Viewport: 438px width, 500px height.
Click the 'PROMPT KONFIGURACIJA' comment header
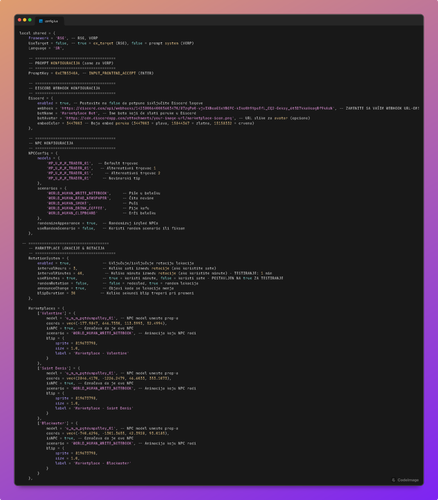tap(71, 63)
